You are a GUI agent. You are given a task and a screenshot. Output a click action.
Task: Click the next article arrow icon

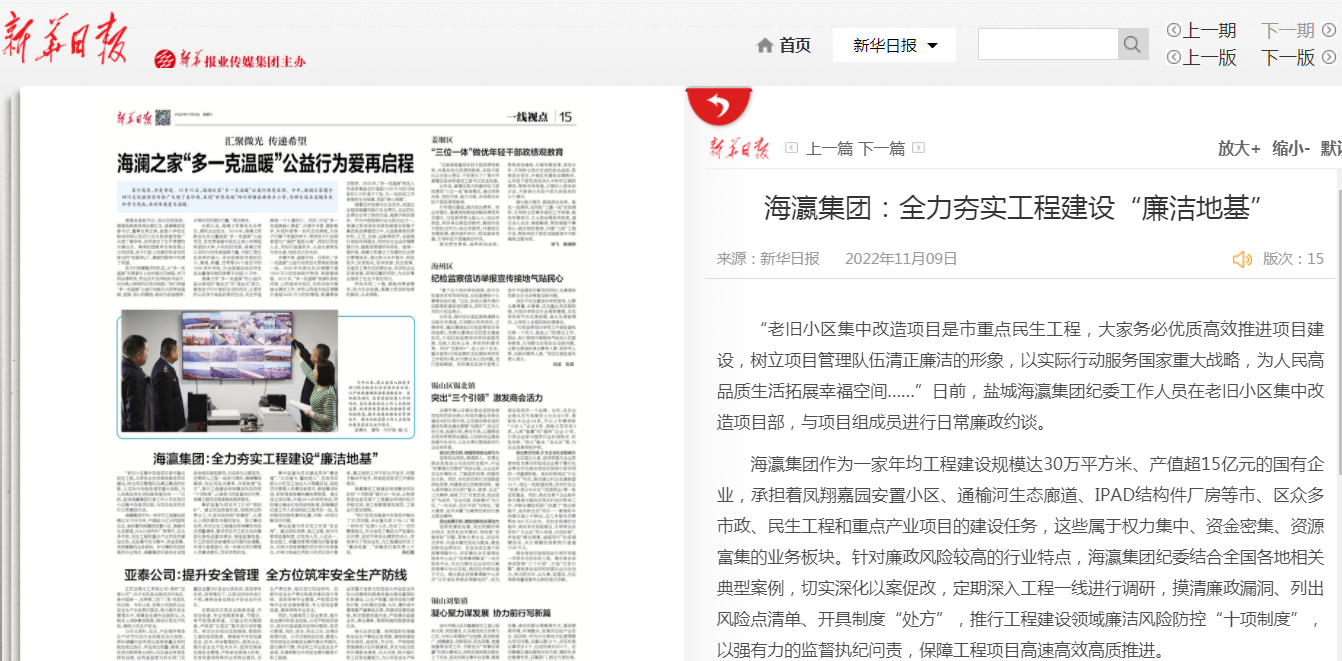click(917, 148)
